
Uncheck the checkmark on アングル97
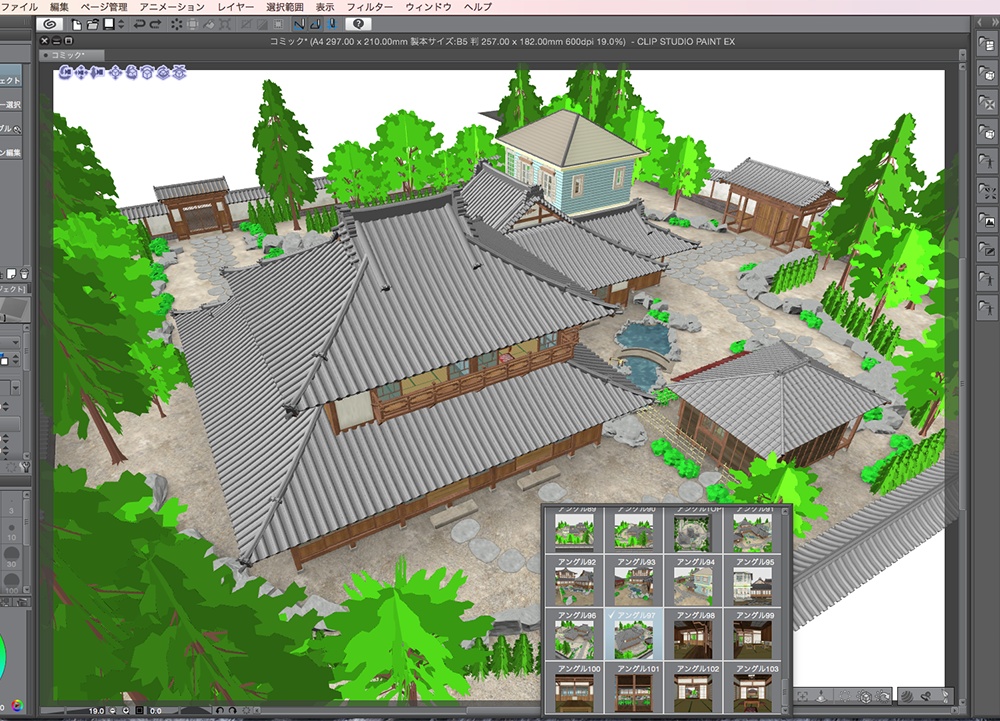pyautogui.click(x=610, y=615)
